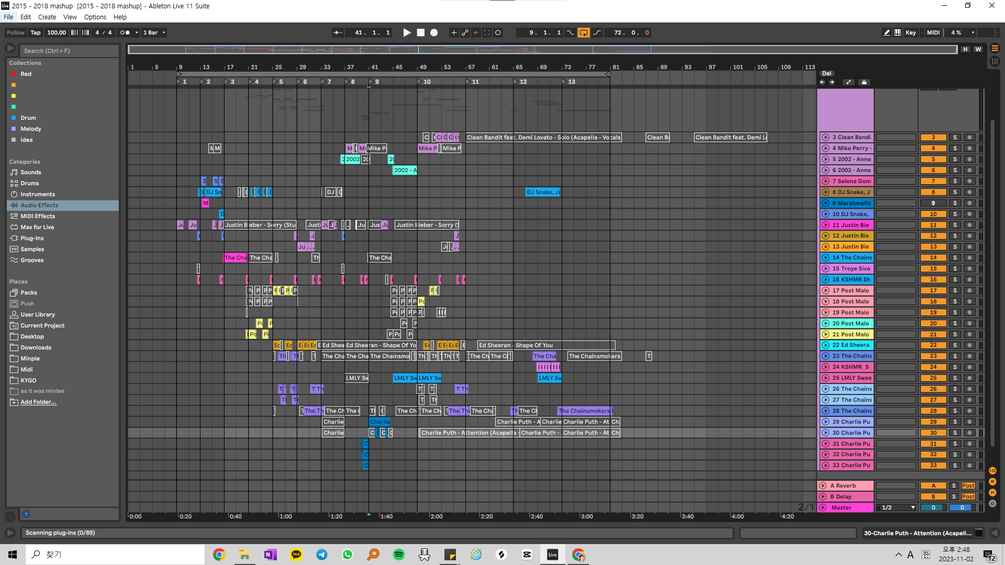The height and width of the screenshot is (565, 1005).
Task: Click the Add Folder link
Action: click(x=38, y=402)
